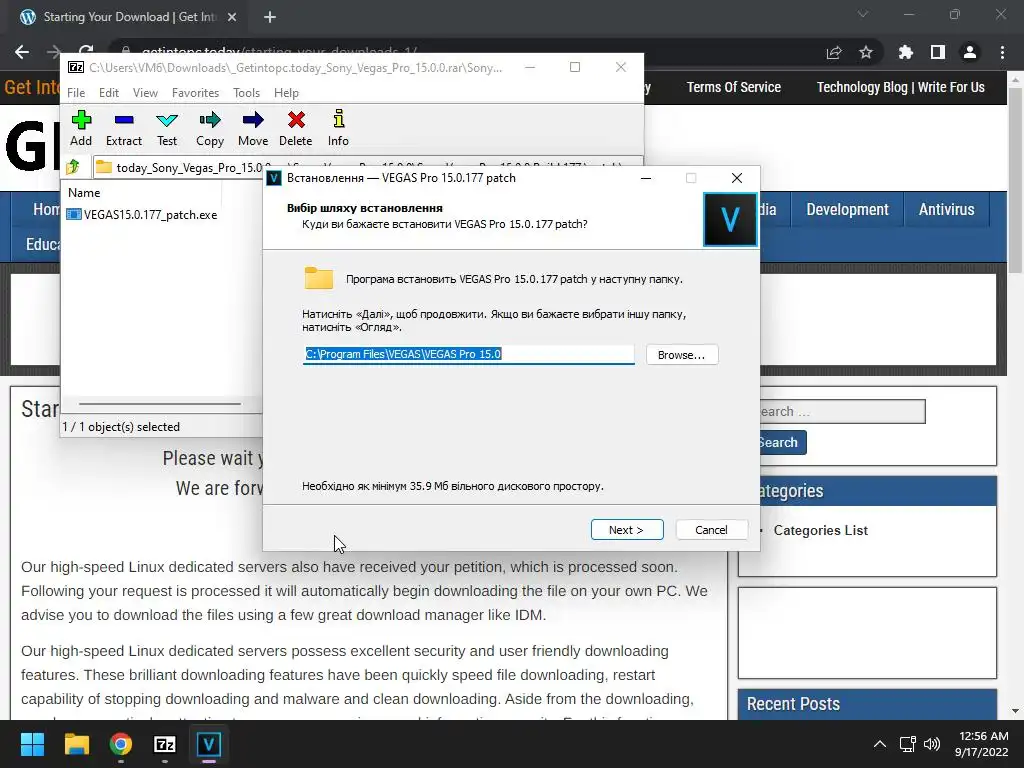The height and width of the screenshot is (768, 1024).
Task: Open a new Chrome tab
Action: pos(270,17)
